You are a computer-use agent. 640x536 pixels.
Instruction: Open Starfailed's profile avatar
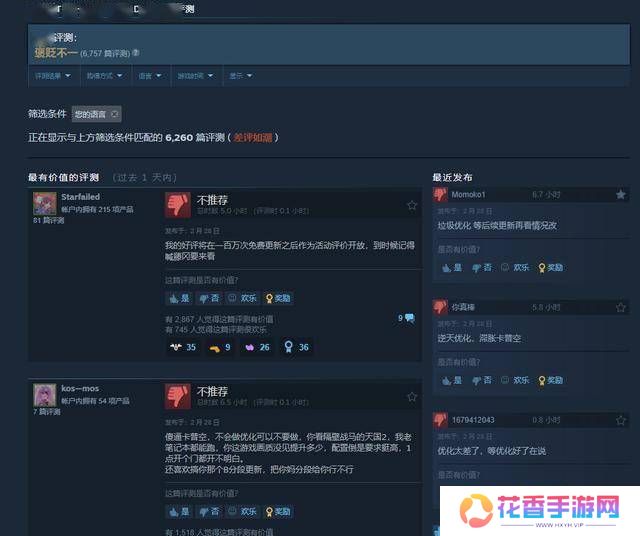tap(45, 204)
